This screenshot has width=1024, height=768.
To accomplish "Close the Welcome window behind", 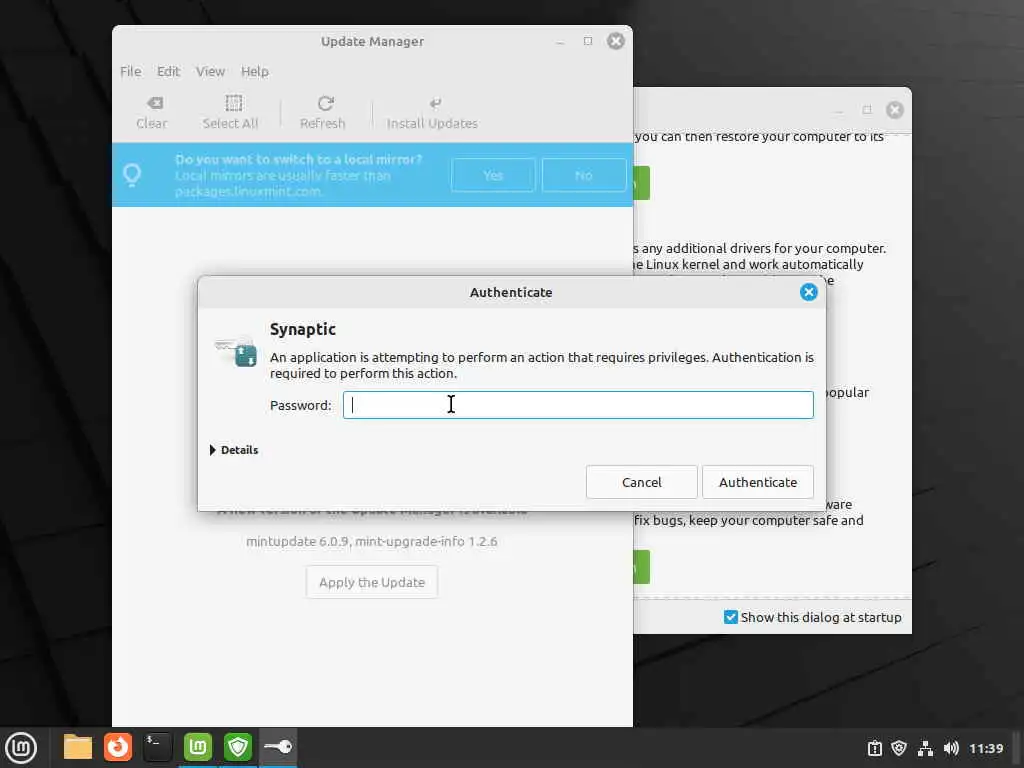I will coord(895,110).
